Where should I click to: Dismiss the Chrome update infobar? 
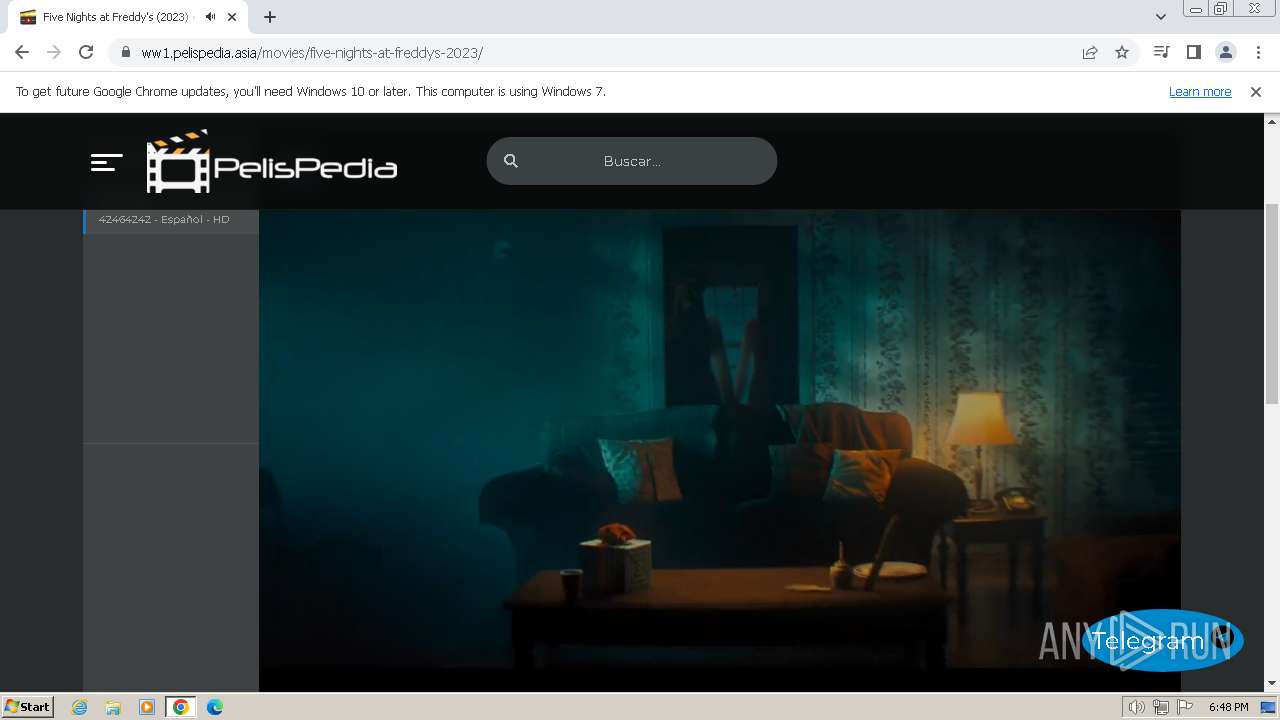[x=1256, y=92]
